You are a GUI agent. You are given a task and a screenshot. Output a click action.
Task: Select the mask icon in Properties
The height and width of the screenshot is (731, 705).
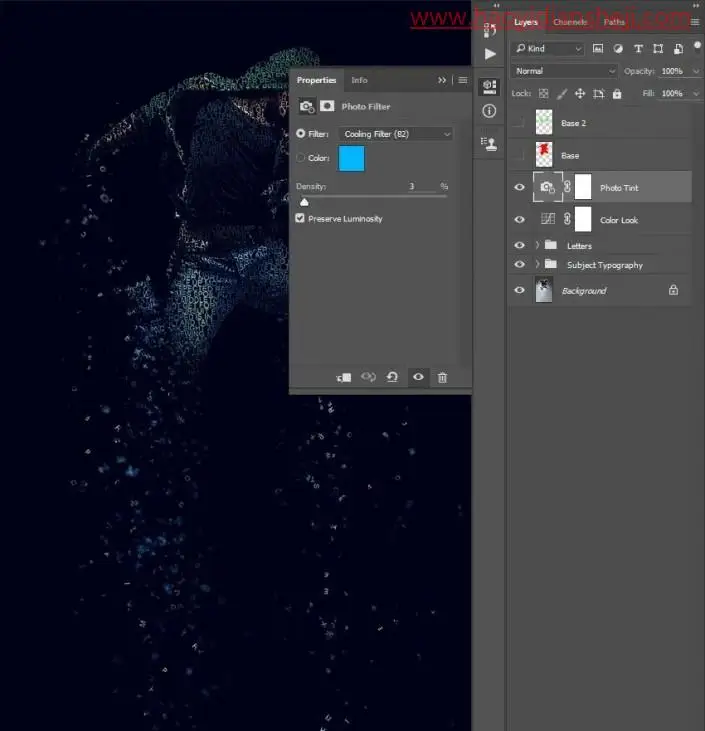(327, 106)
